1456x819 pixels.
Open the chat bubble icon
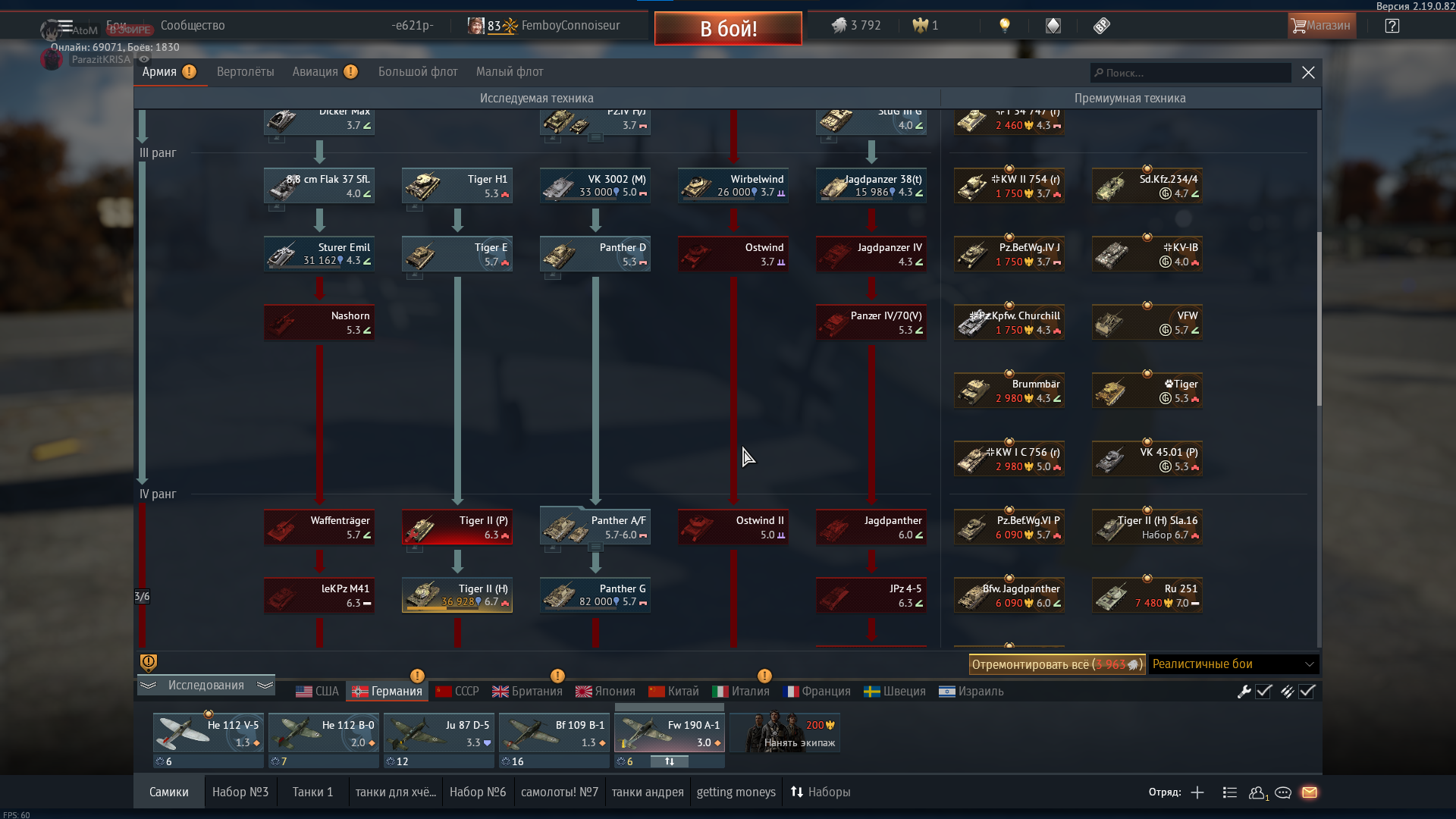(1283, 792)
